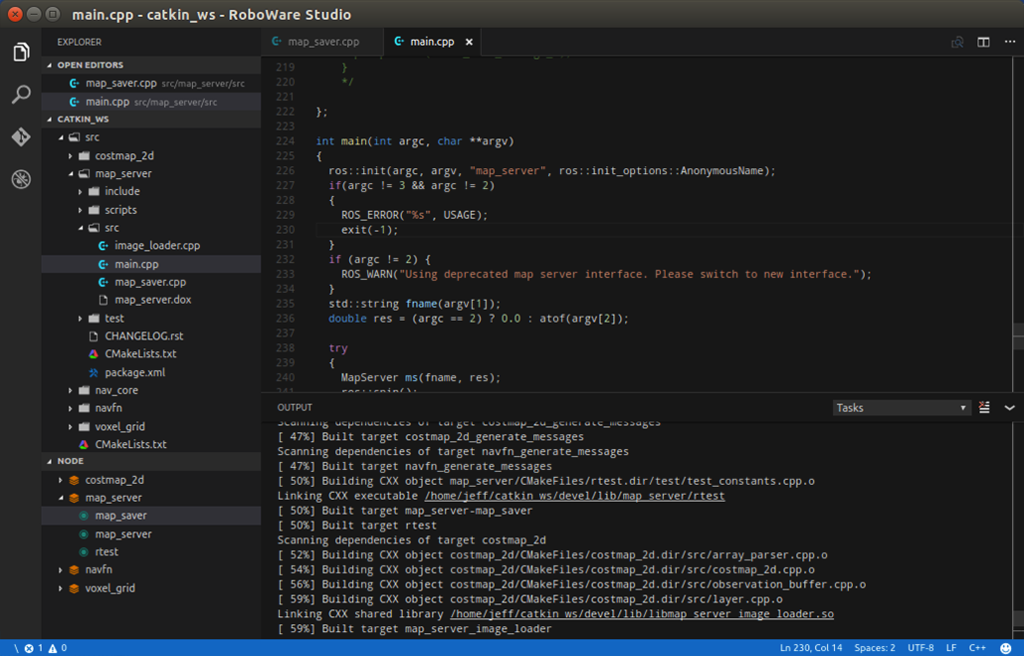Click the map_saver node target icon
This screenshot has height=656, width=1024.
point(84,516)
